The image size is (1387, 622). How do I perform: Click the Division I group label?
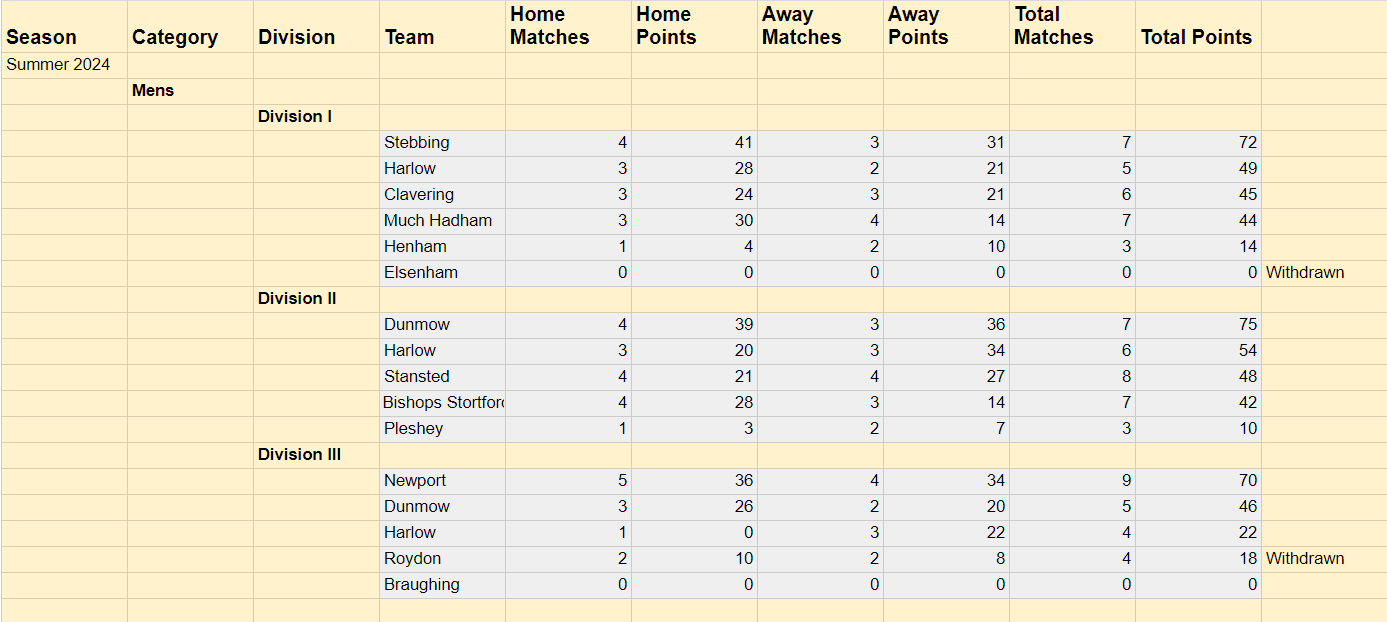pos(316,117)
